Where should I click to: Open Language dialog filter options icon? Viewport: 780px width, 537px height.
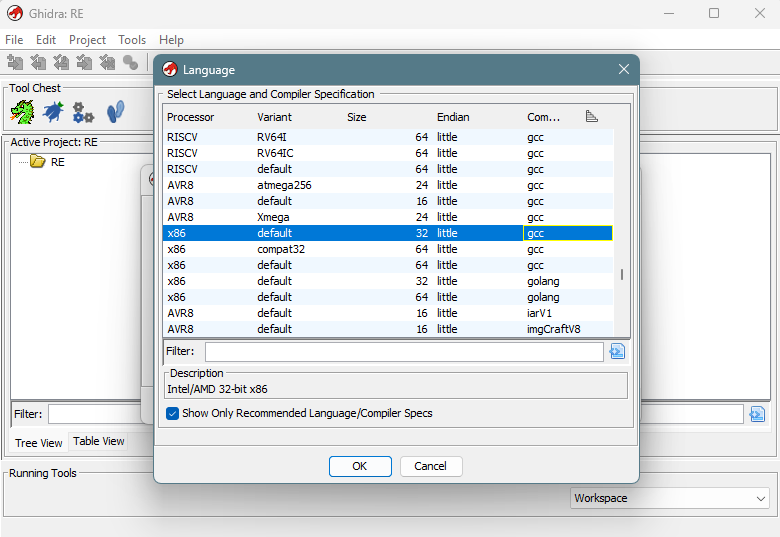[x=617, y=352]
